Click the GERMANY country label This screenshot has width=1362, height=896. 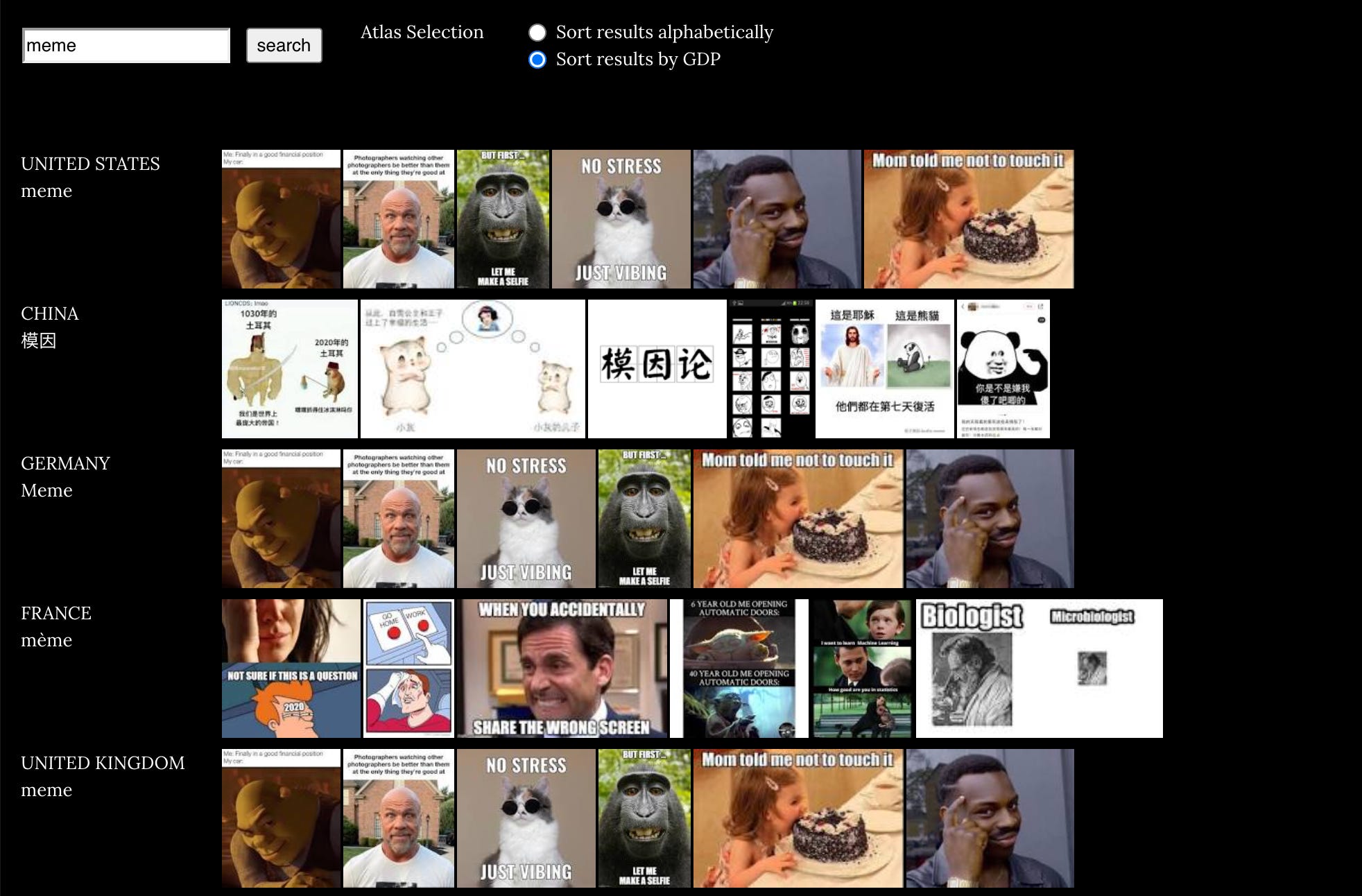tap(65, 463)
